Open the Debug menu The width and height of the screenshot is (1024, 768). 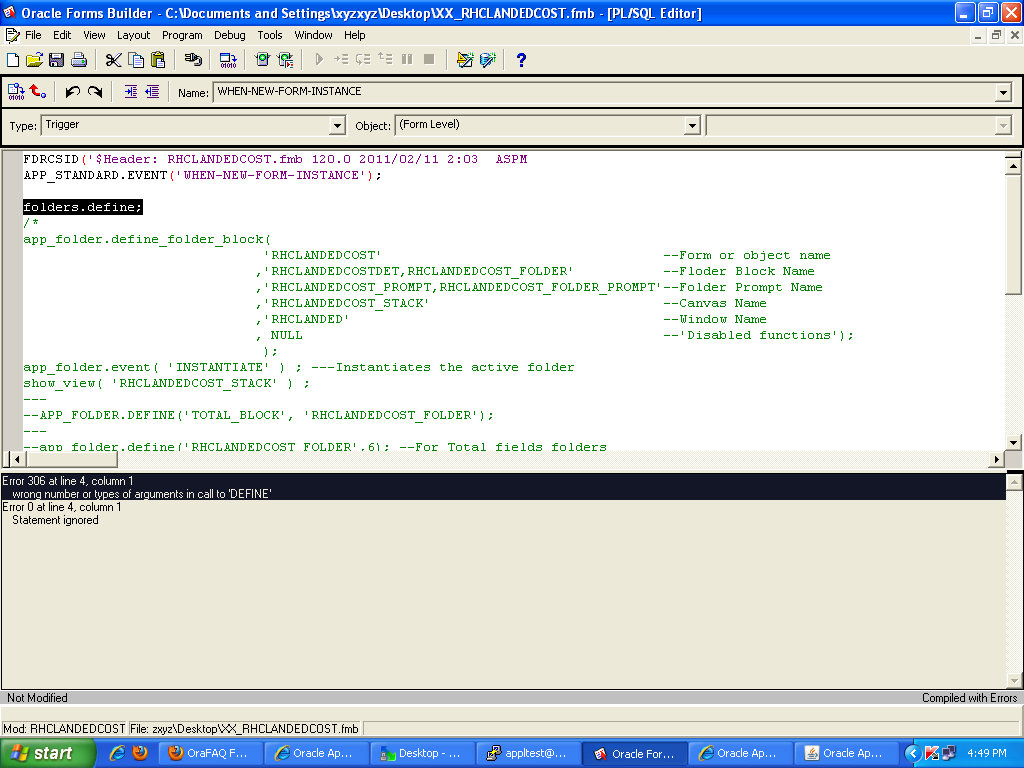tap(230, 35)
